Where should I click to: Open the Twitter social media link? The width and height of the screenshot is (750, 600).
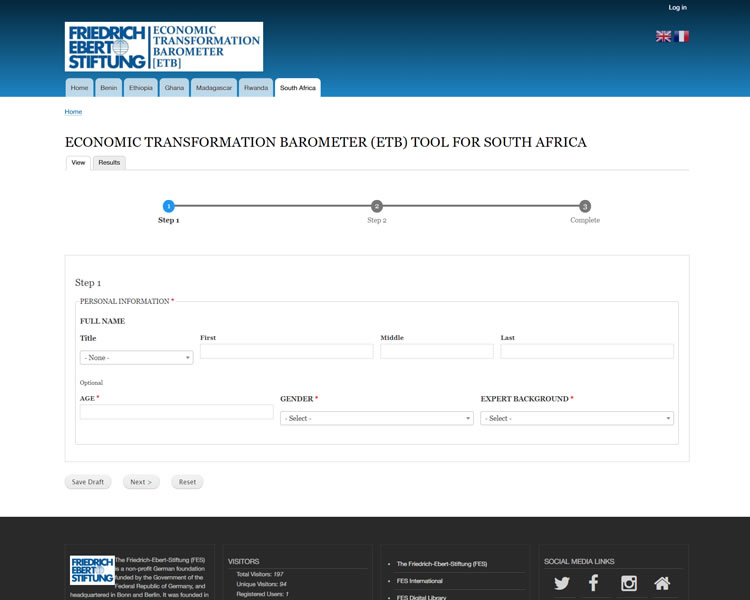(562, 583)
